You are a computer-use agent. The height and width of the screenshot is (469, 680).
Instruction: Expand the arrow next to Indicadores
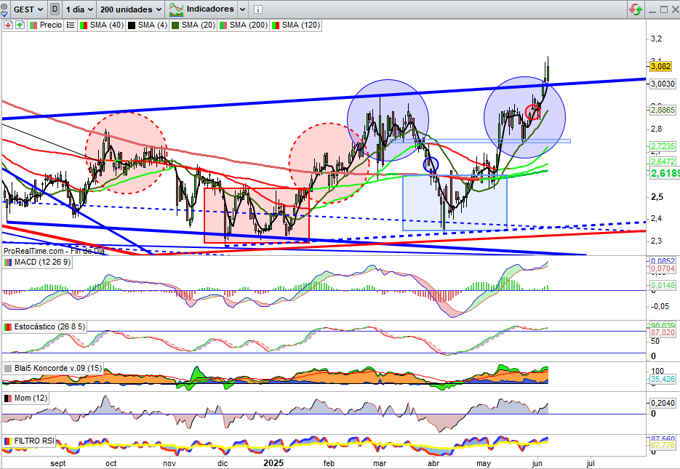tap(242, 9)
